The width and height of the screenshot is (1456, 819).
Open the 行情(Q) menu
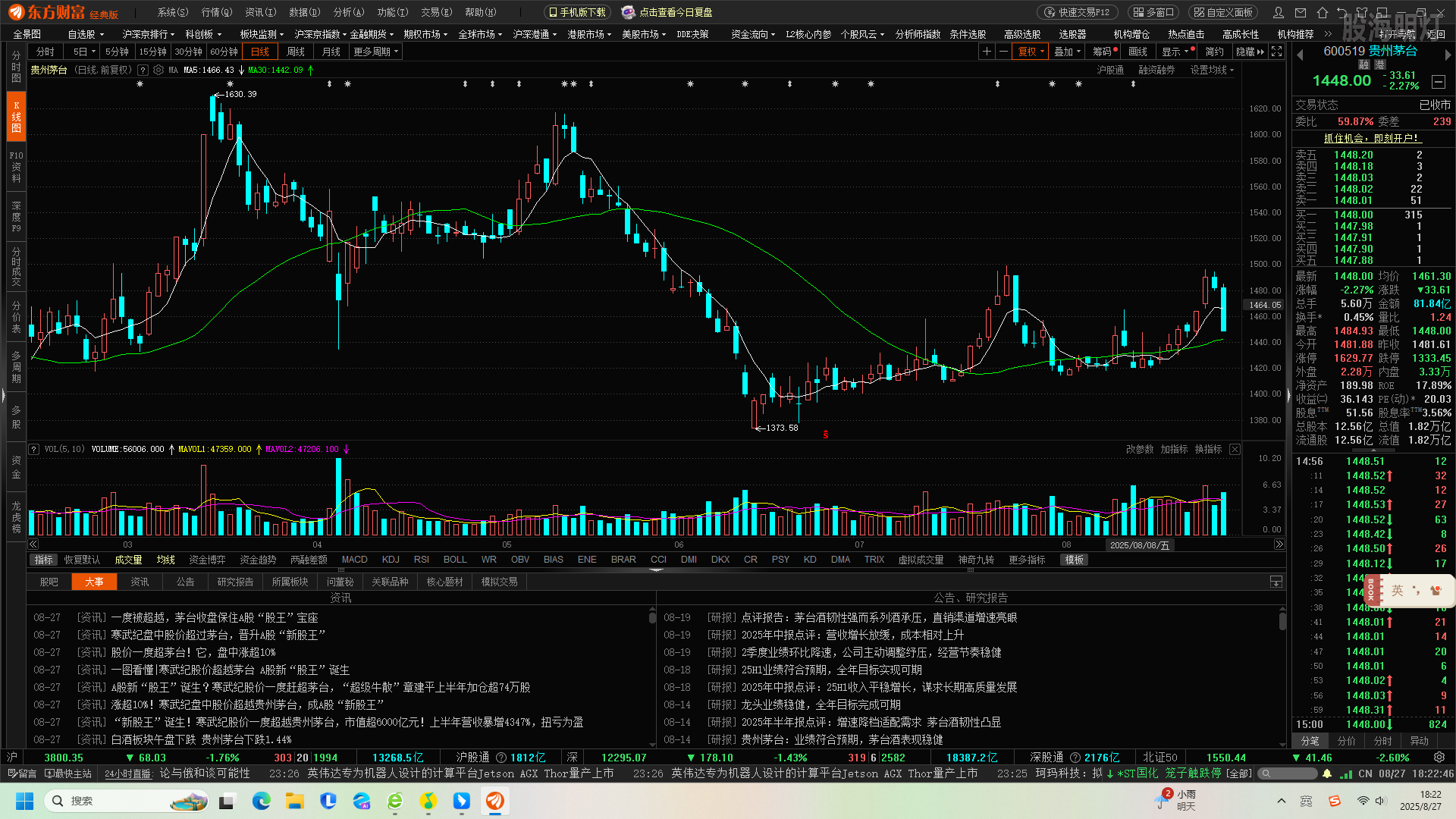tap(217, 12)
